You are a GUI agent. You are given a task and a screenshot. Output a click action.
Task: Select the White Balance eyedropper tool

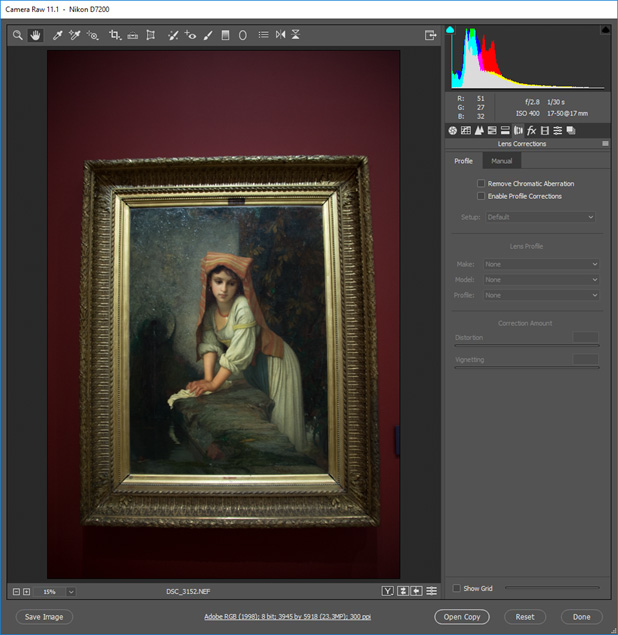(57, 35)
